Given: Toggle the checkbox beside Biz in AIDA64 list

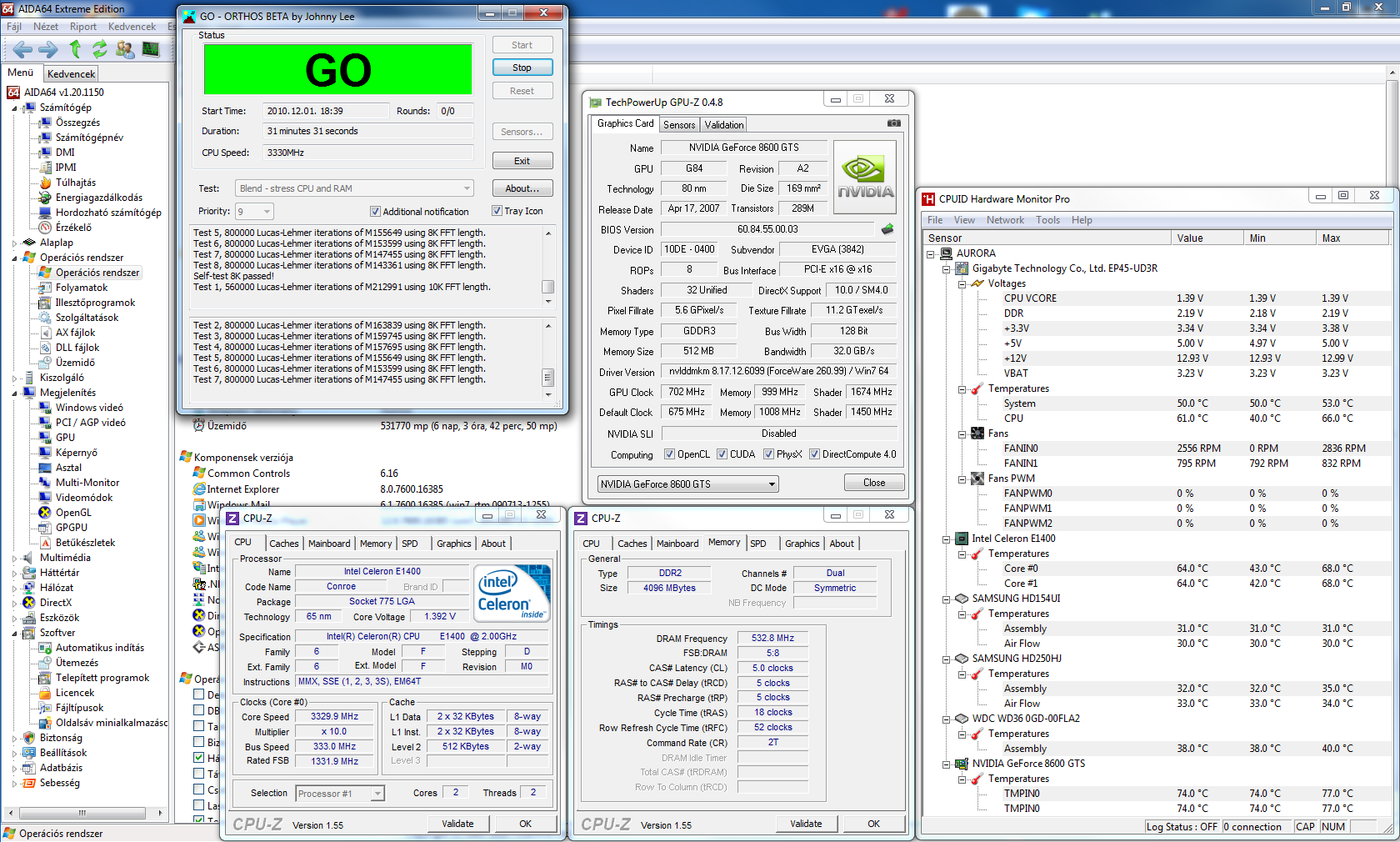Looking at the screenshot, I should [198, 742].
